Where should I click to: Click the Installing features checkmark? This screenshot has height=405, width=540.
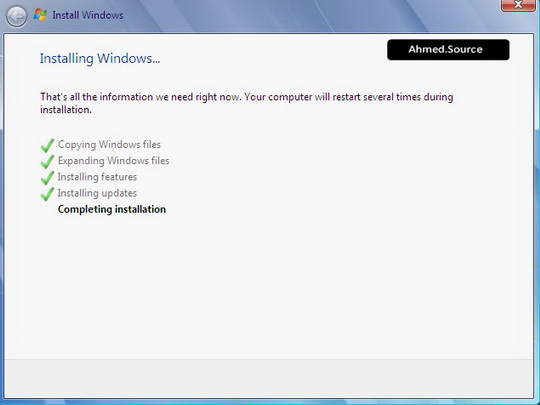47,178
